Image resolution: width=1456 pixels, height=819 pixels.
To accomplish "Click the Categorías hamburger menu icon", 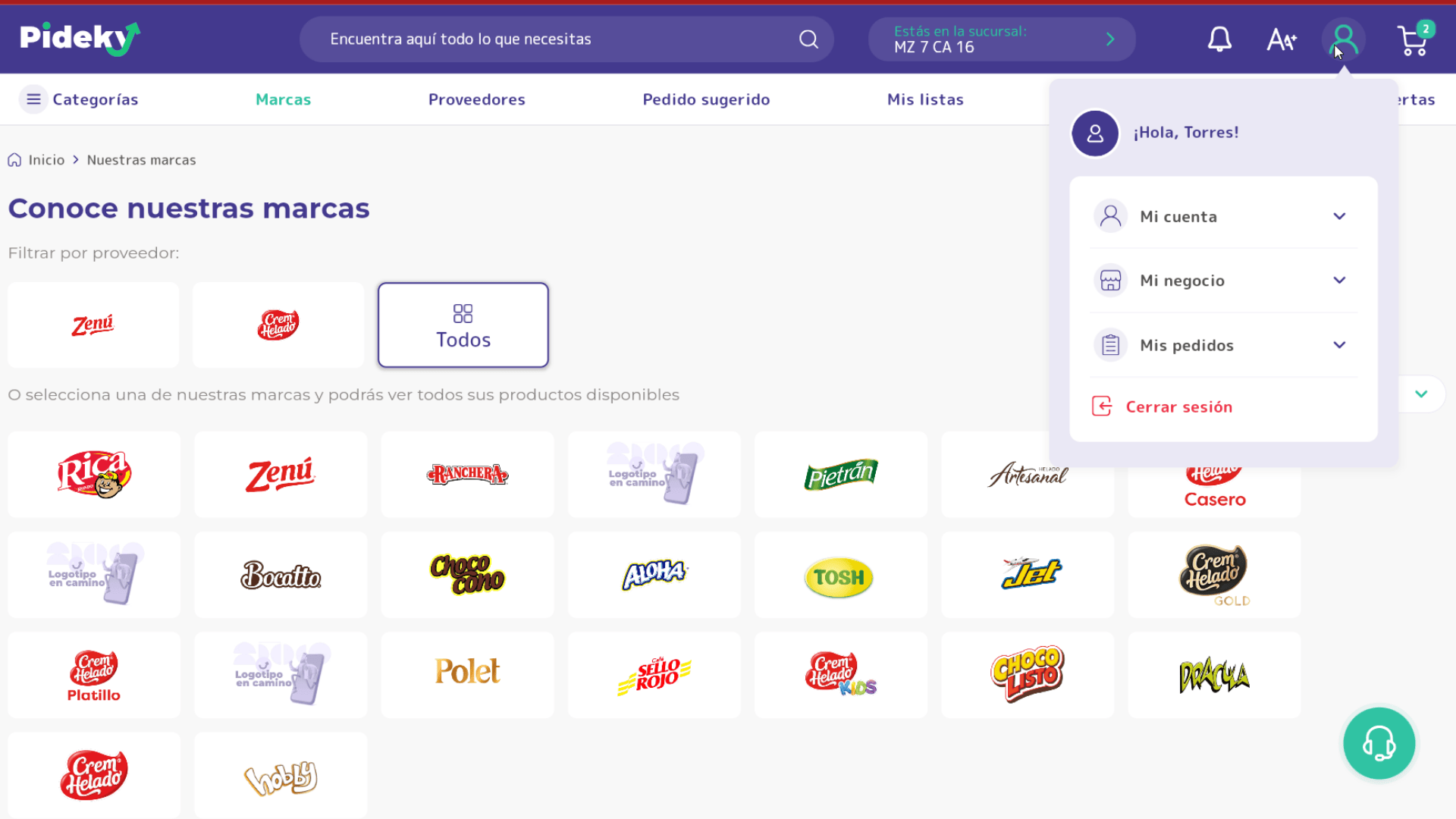I will tap(33, 99).
